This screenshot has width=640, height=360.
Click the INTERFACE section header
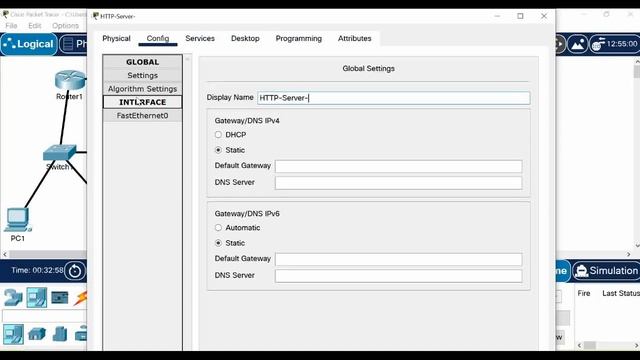click(142, 102)
